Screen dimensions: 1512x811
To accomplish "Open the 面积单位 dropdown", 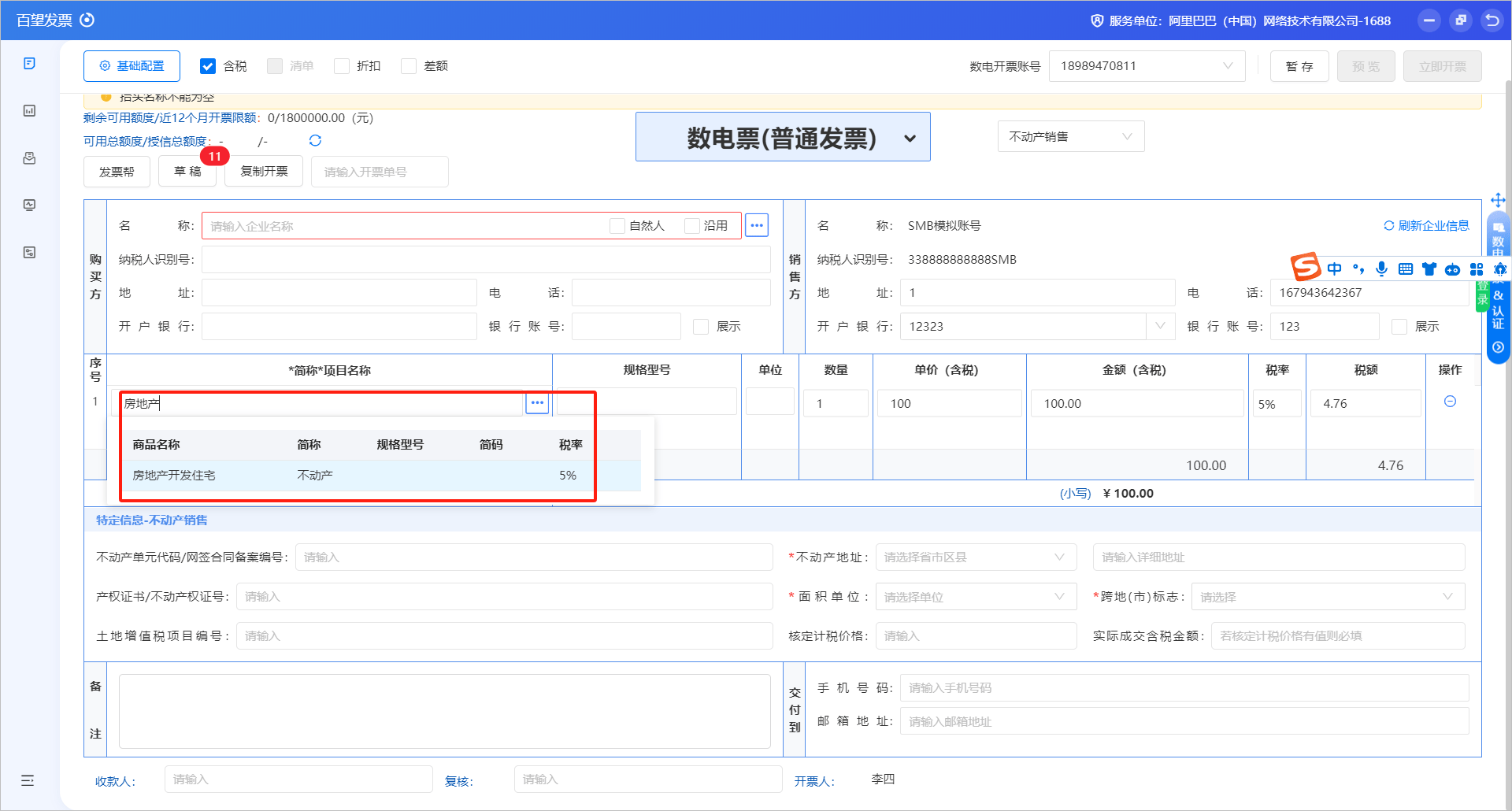I will click(x=976, y=596).
